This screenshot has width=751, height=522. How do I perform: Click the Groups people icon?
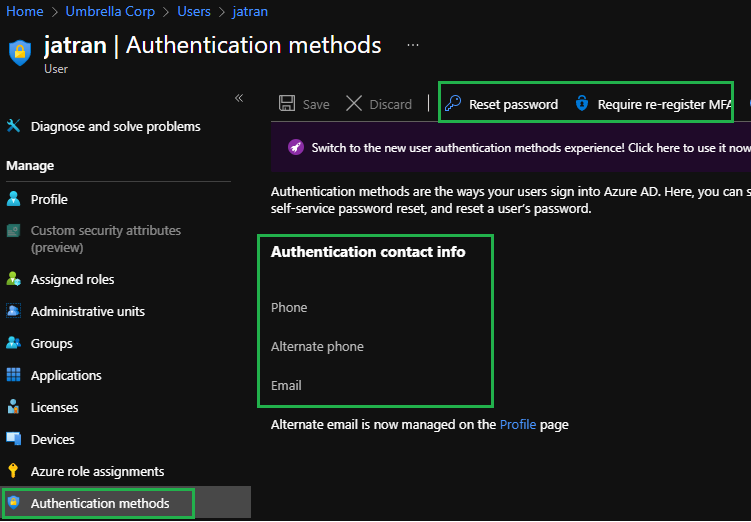coord(13,343)
